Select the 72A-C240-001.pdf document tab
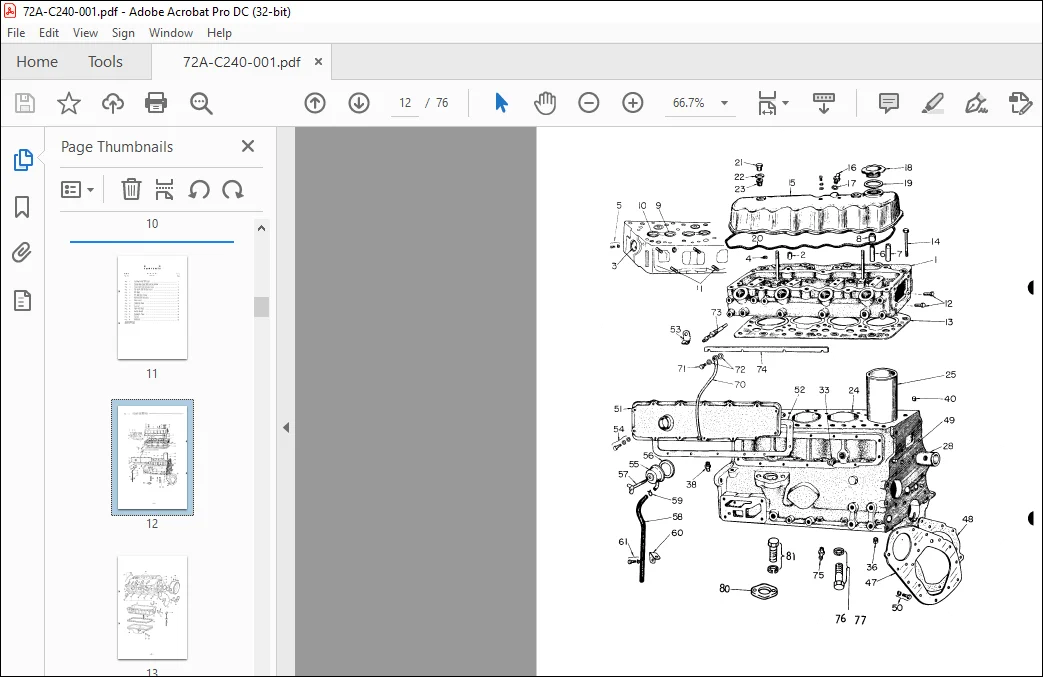The height and width of the screenshot is (677, 1043). coord(241,62)
